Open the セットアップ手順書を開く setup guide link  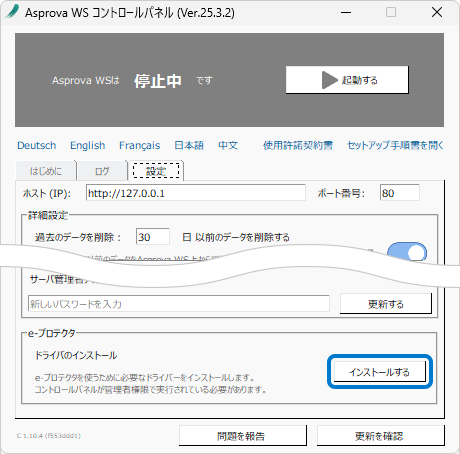coord(395,146)
